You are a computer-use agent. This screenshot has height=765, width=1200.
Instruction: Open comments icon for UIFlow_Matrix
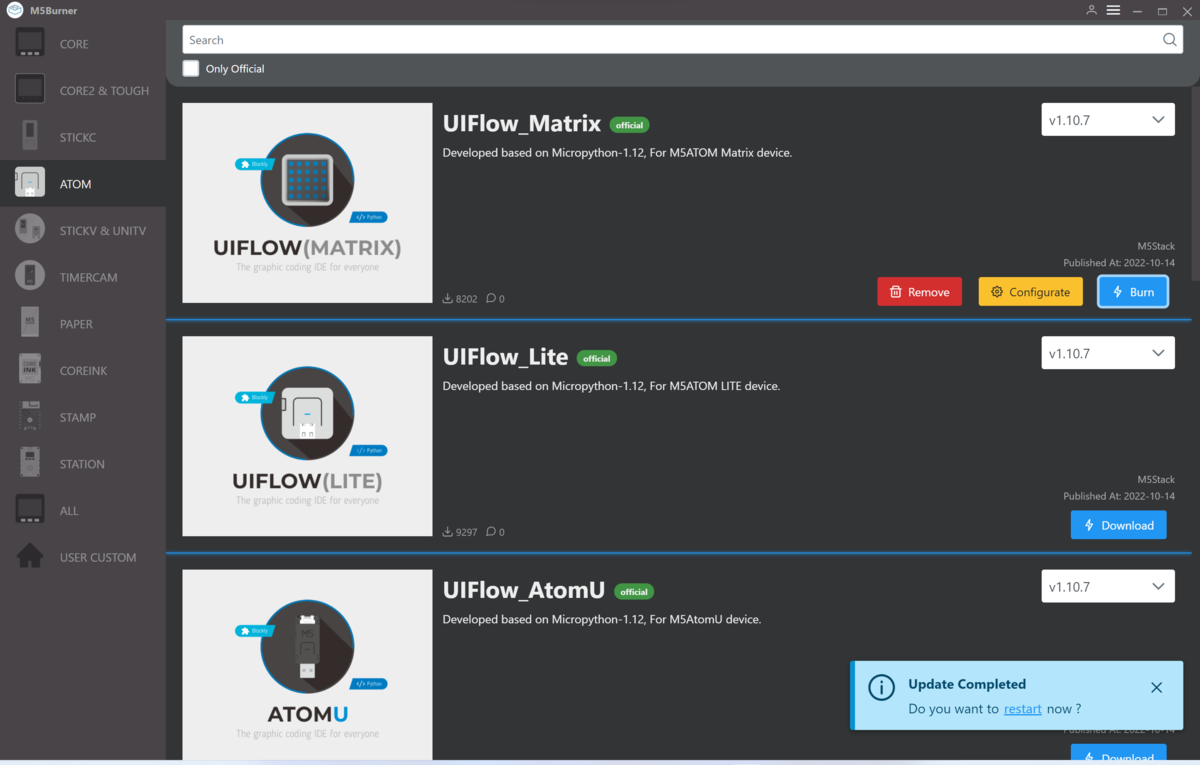coord(491,298)
